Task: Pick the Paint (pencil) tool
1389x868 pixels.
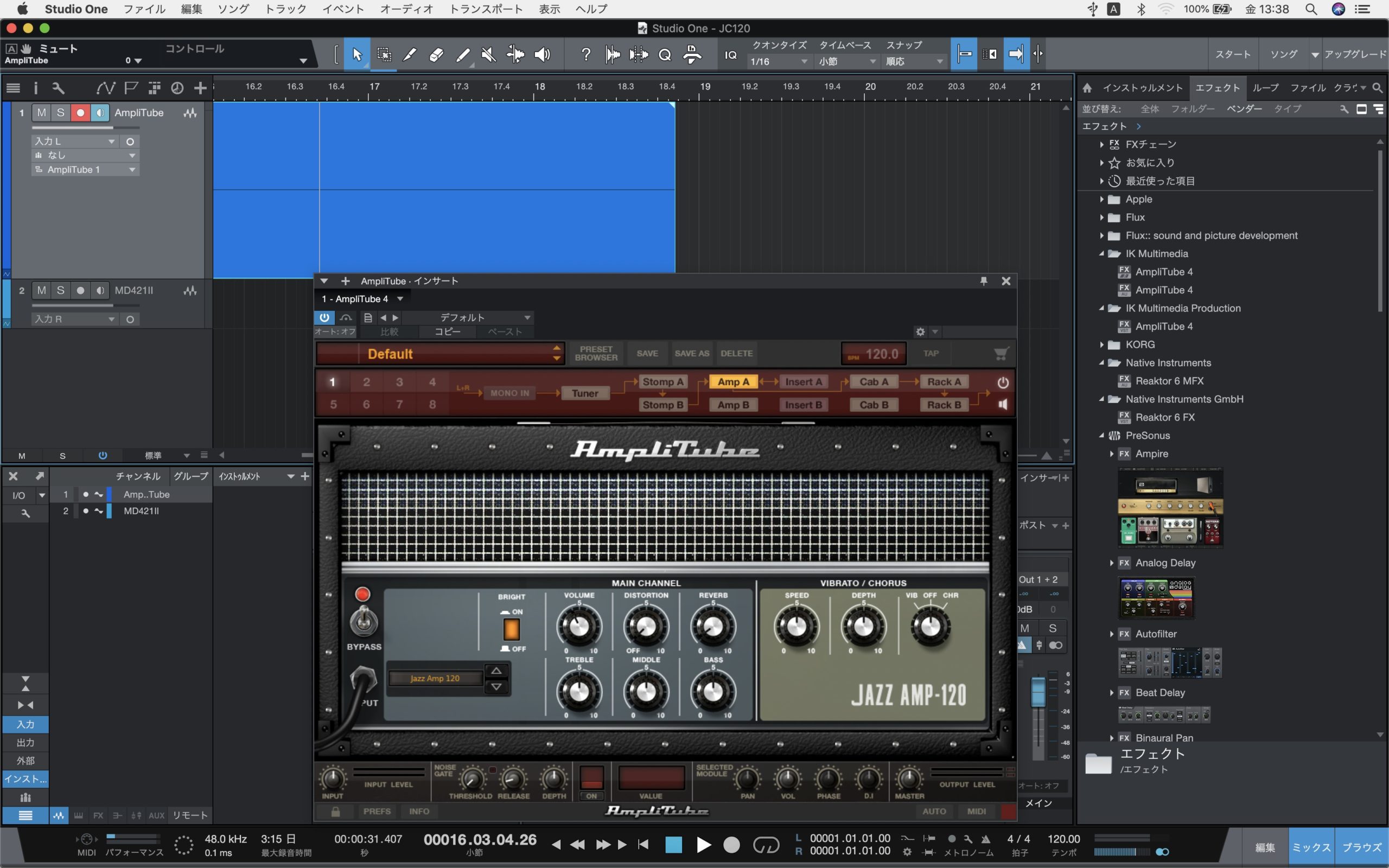Action: click(x=463, y=55)
